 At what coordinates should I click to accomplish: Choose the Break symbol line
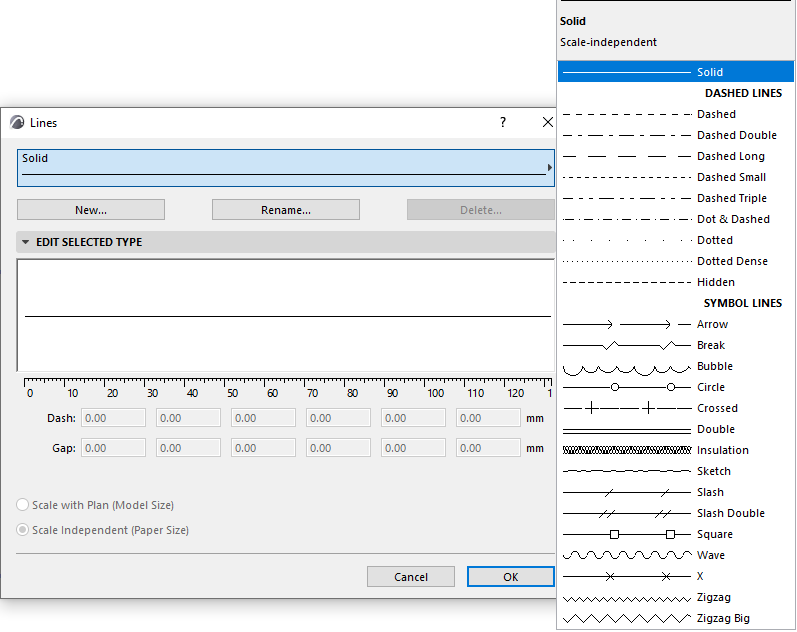(676, 345)
